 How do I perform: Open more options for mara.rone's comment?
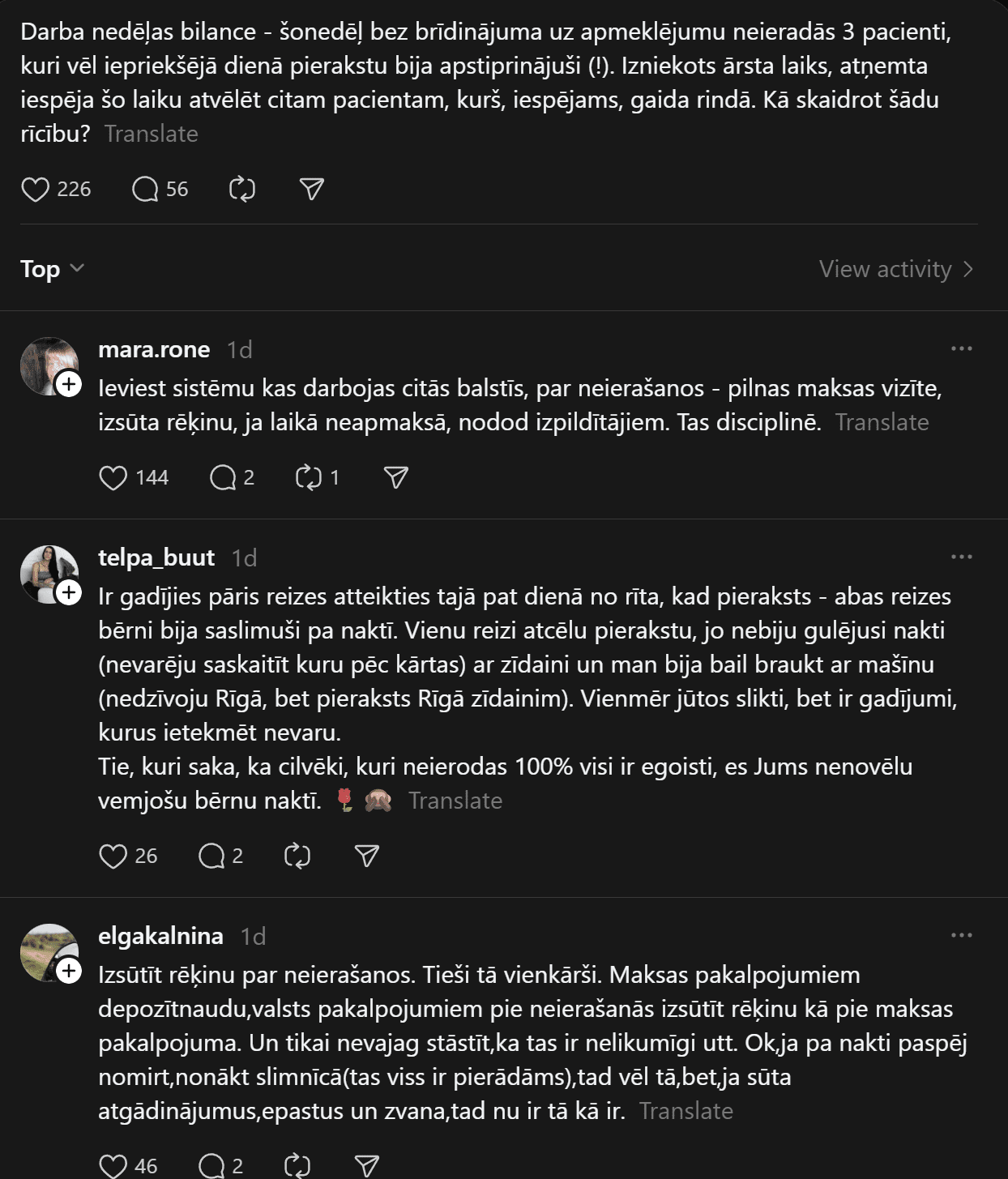[x=962, y=348]
